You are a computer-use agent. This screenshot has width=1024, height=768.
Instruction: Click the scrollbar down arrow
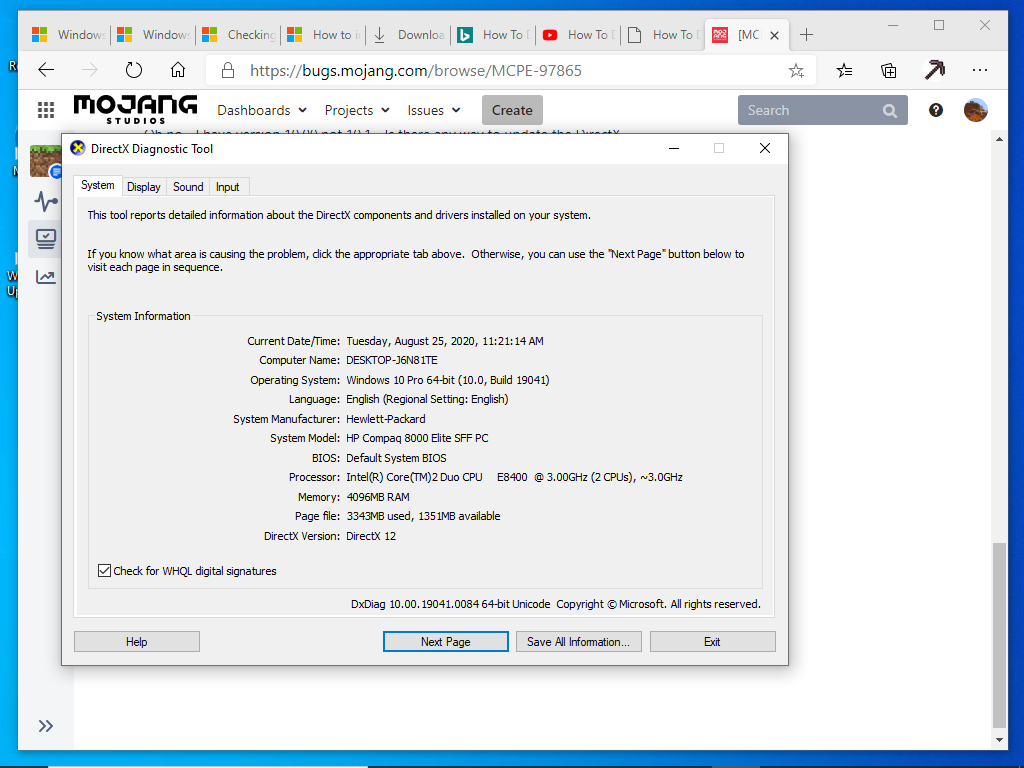pyautogui.click(x=999, y=740)
